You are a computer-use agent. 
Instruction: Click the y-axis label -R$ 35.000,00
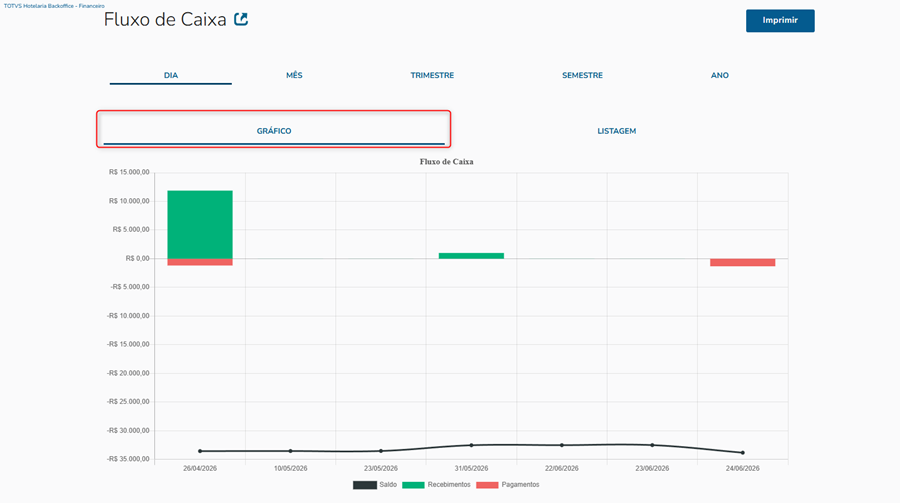pos(128,459)
